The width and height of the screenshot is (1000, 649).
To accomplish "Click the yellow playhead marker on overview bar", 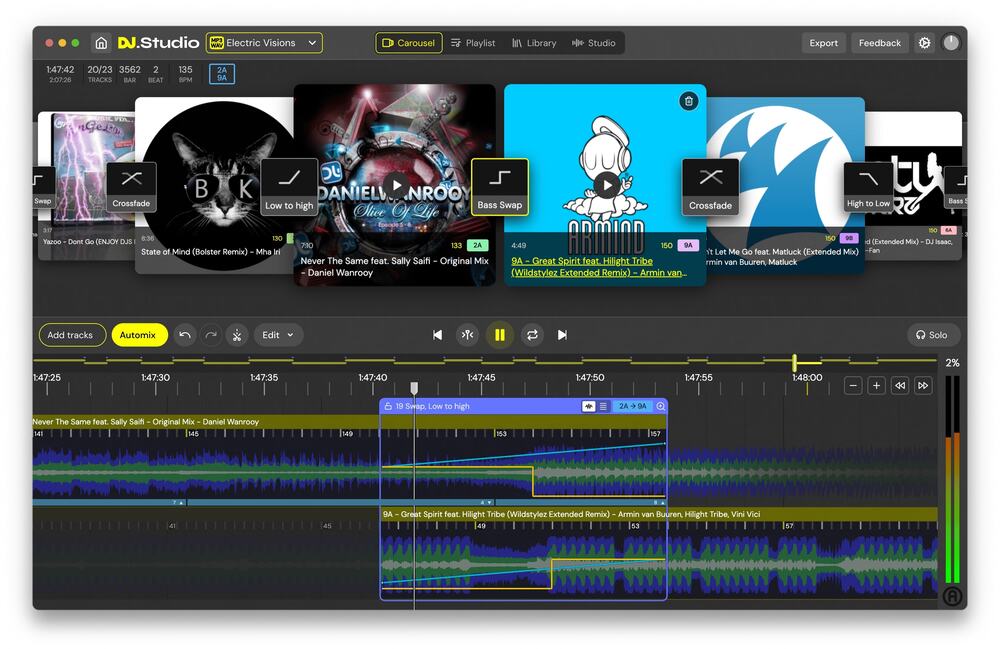I will tap(795, 361).
